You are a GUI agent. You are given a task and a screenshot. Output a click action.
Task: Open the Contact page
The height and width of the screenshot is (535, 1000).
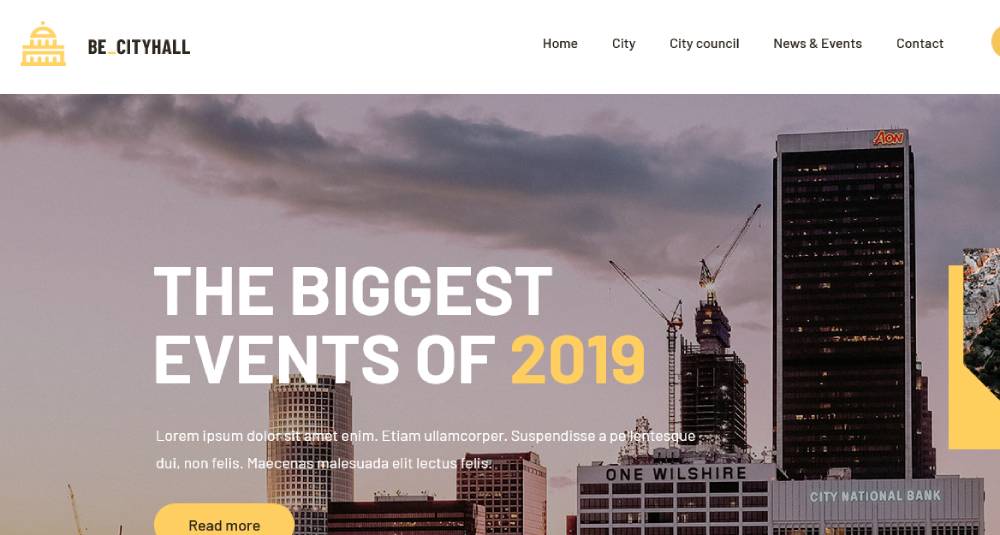[919, 43]
